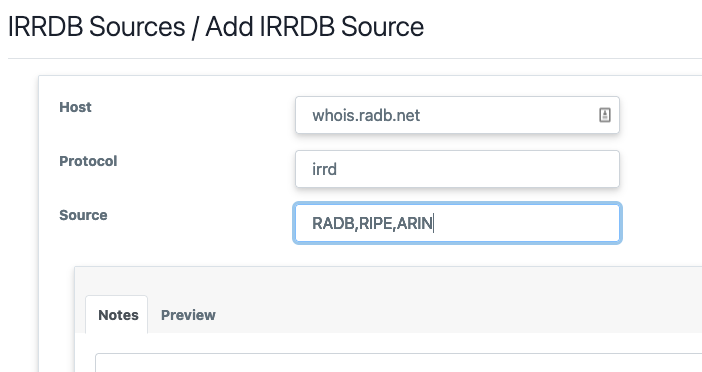The height and width of the screenshot is (372, 702).
Task: Click blank space after irrd in Protocol field
Action: point(477,169)
